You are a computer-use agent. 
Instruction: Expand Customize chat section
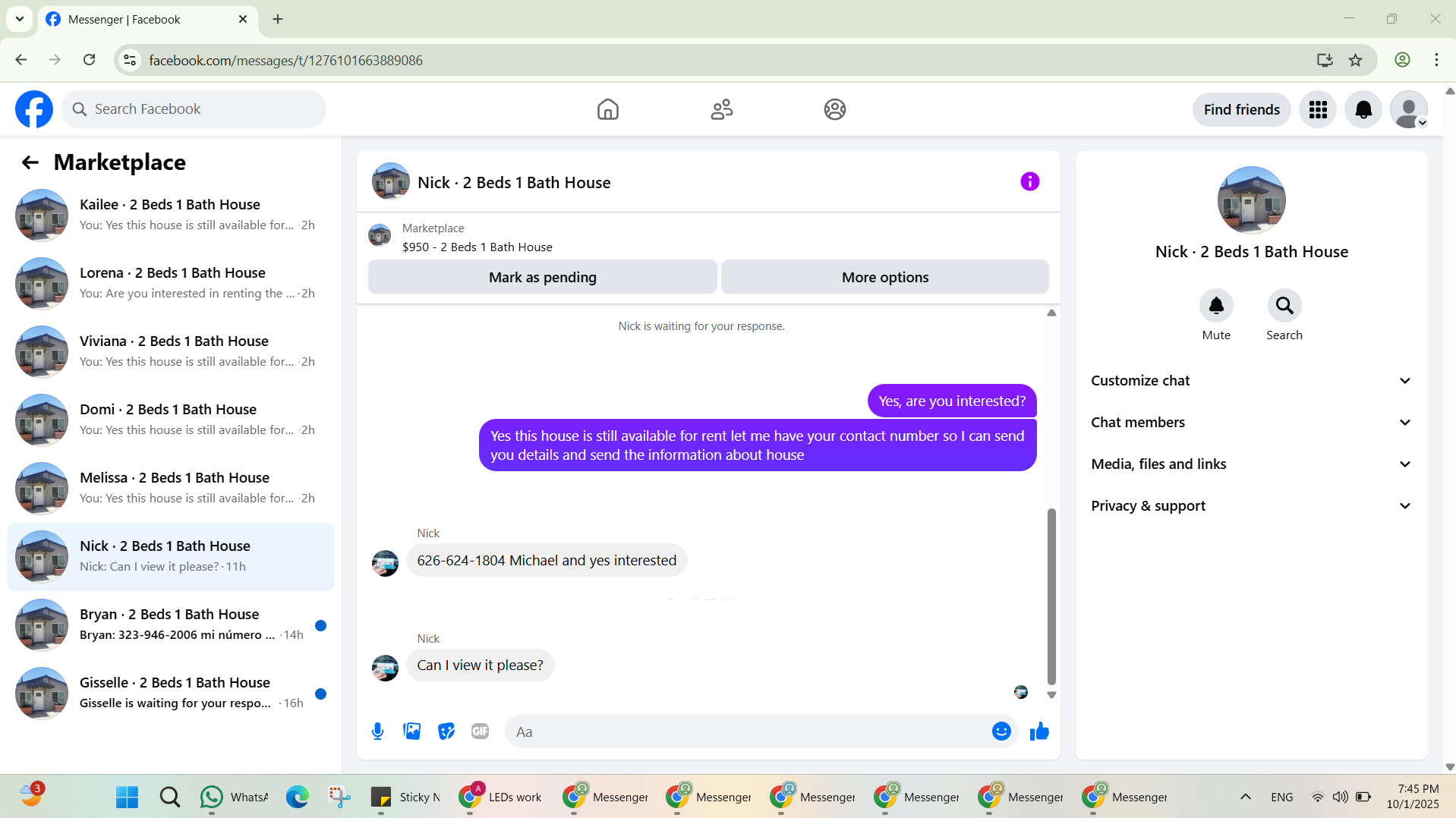(1252, 381)
